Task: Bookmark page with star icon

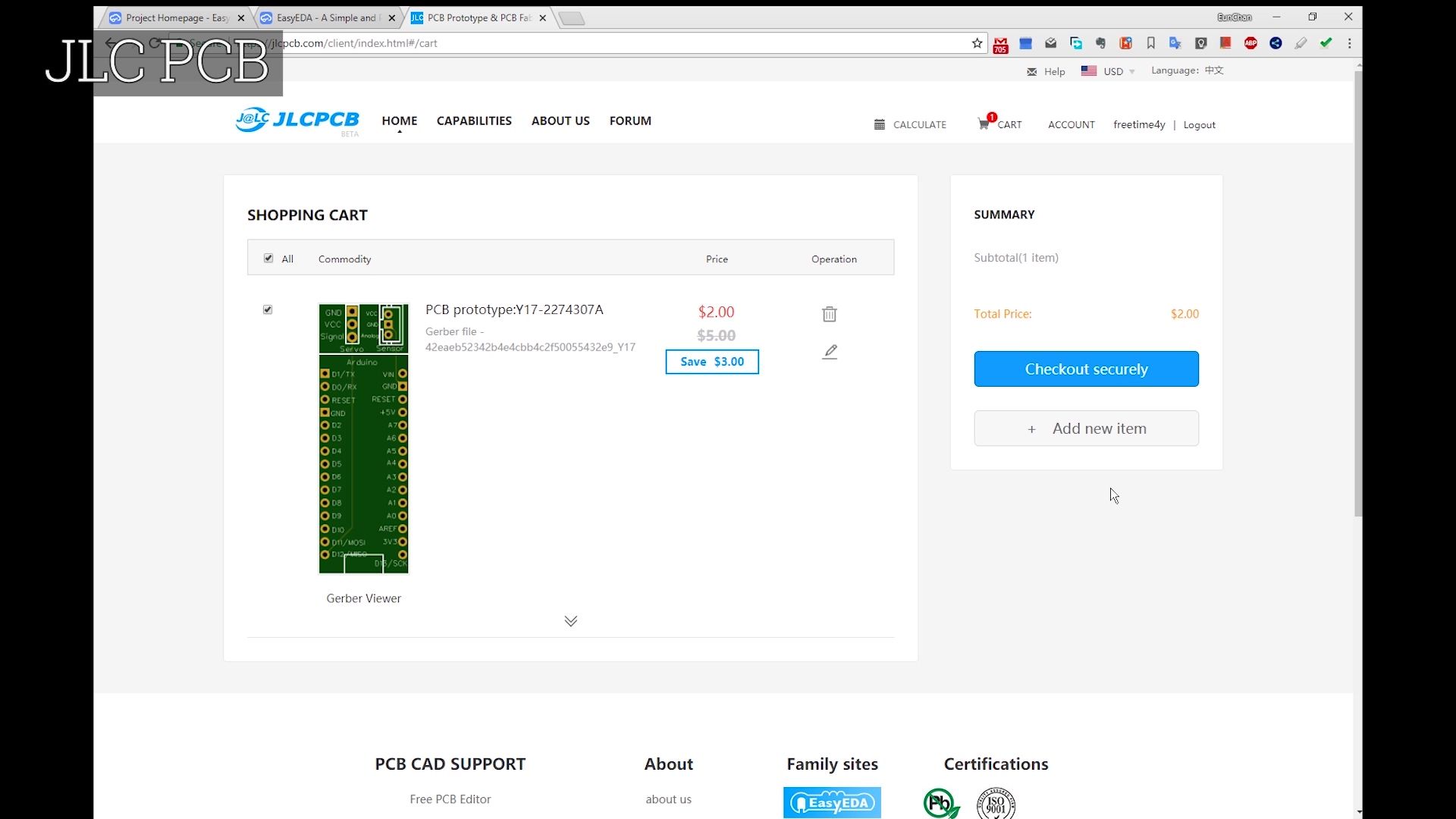Action: coord(977,43)
